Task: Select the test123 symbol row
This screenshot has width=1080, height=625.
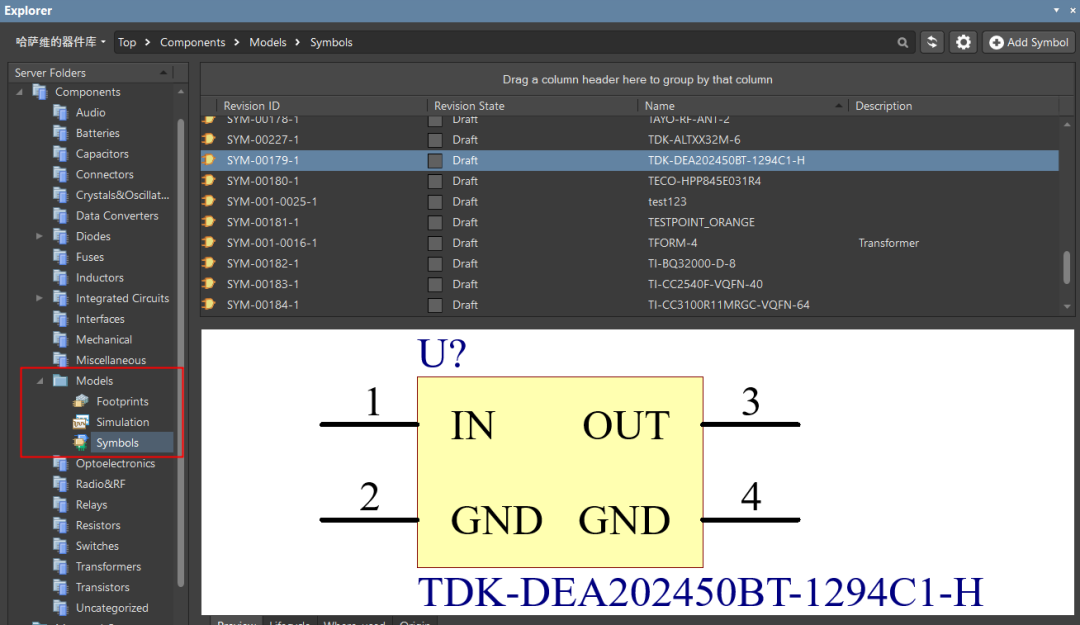Action: pos(630,202)
